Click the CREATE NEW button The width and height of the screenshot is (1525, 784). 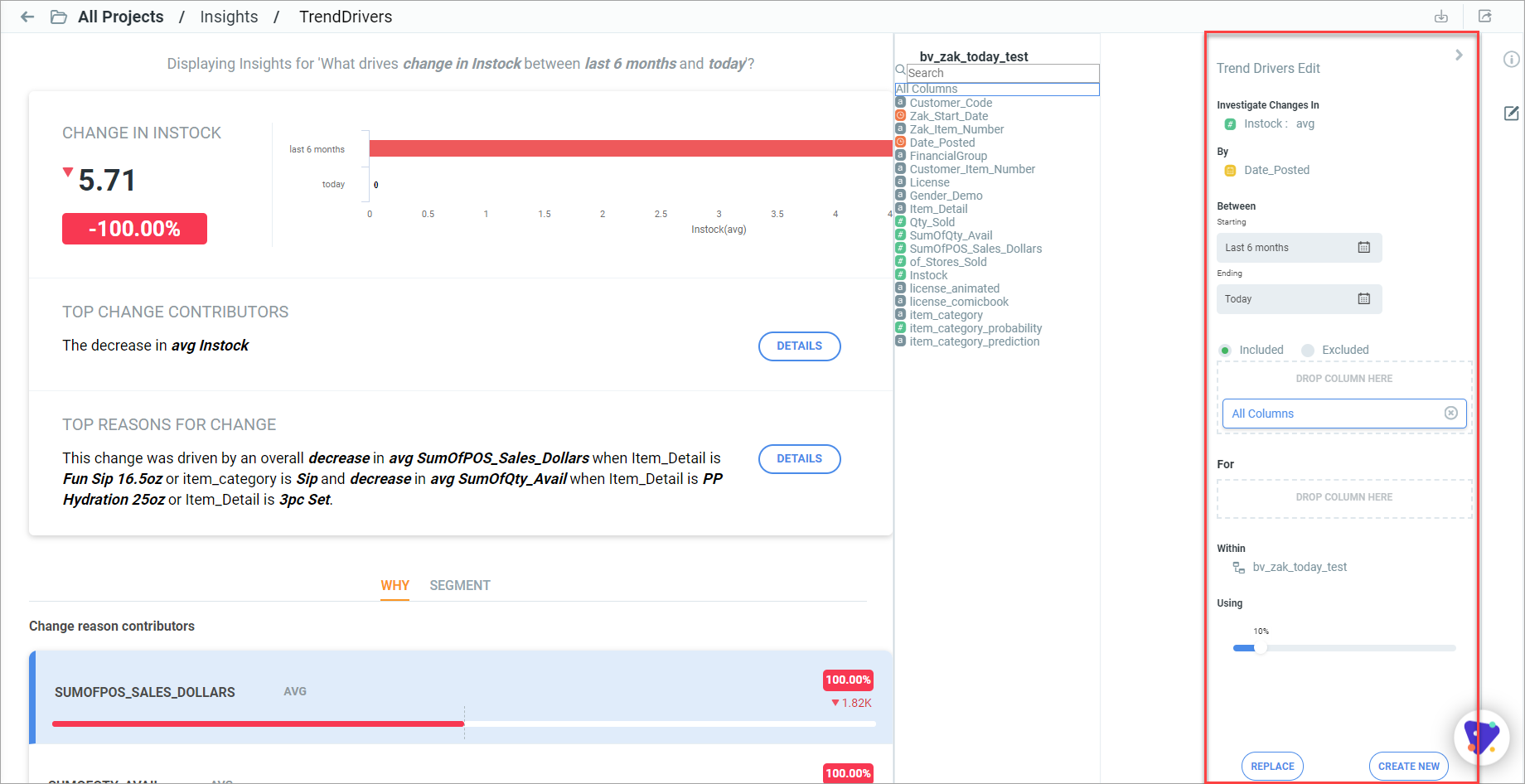1409,767
